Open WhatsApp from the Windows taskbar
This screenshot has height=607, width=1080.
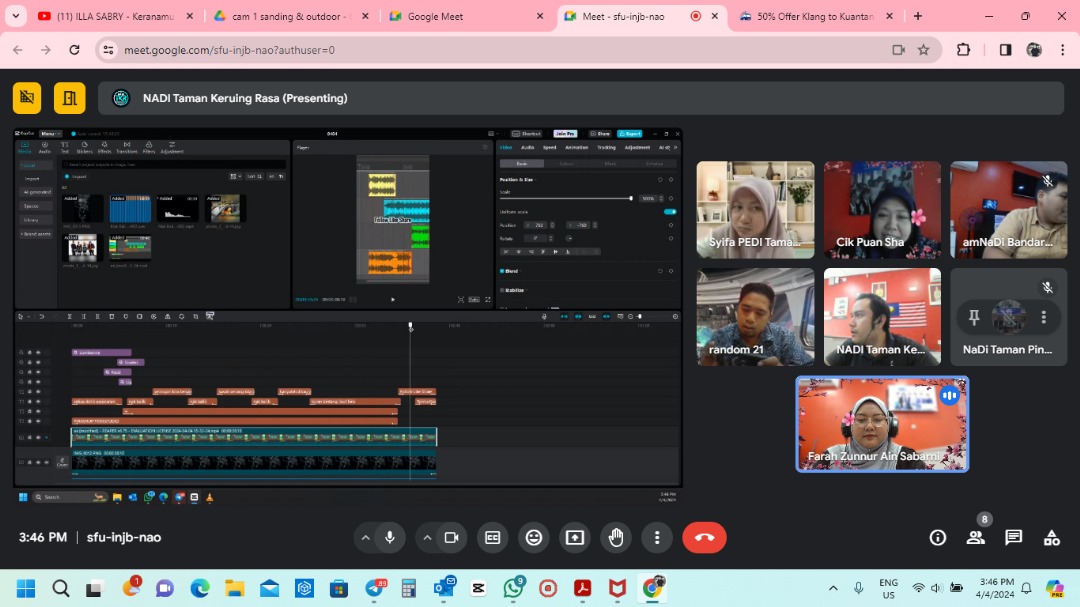514,588
